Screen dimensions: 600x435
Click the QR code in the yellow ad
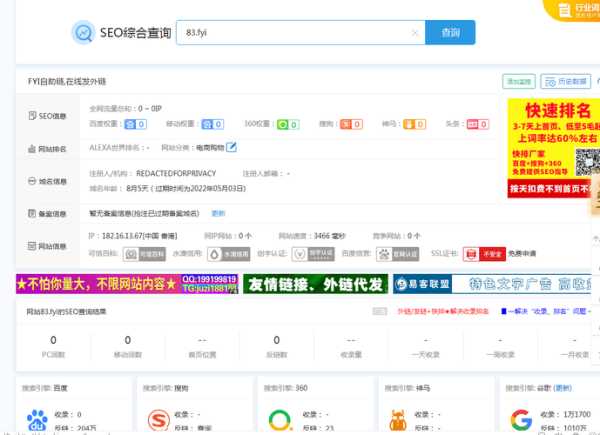point(588,162)
